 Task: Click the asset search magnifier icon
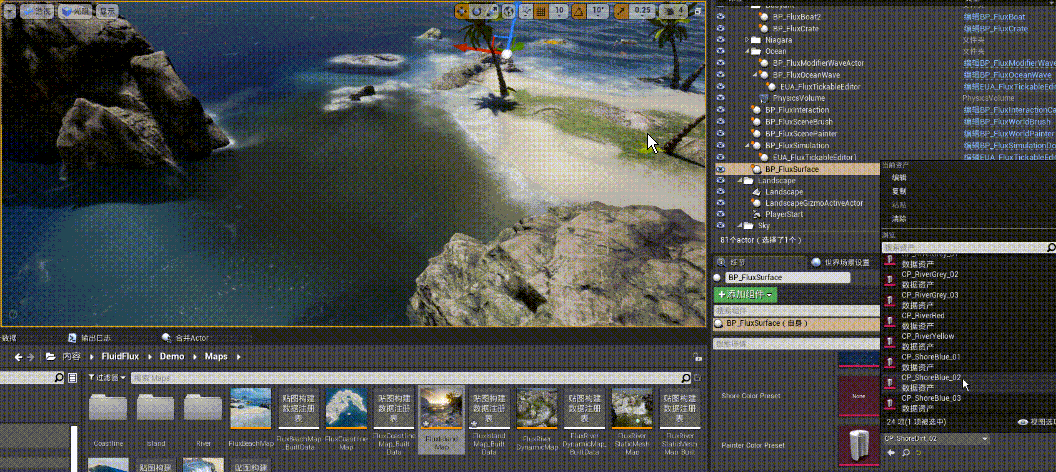tap(1050, 247)
